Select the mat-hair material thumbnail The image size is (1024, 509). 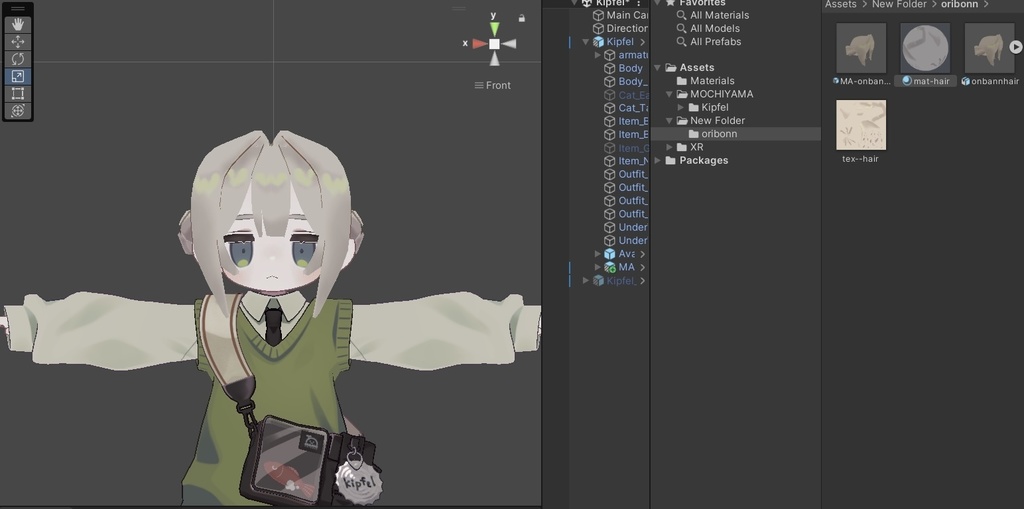925,48
